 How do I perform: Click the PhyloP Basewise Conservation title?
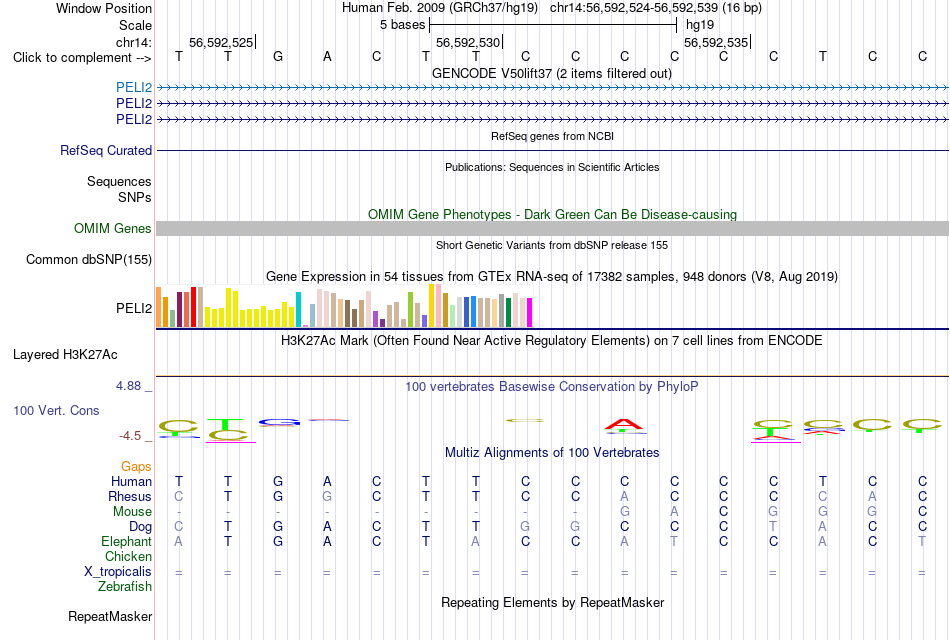pyautogui.click(x=552, y=387)
